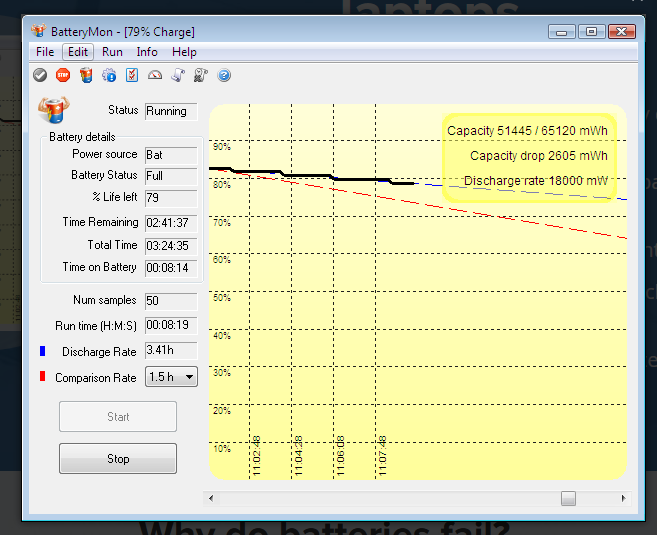The height and width of the screenshot is (535, 657).
Task: Click the Battery details group label
Action: point(82,137)
